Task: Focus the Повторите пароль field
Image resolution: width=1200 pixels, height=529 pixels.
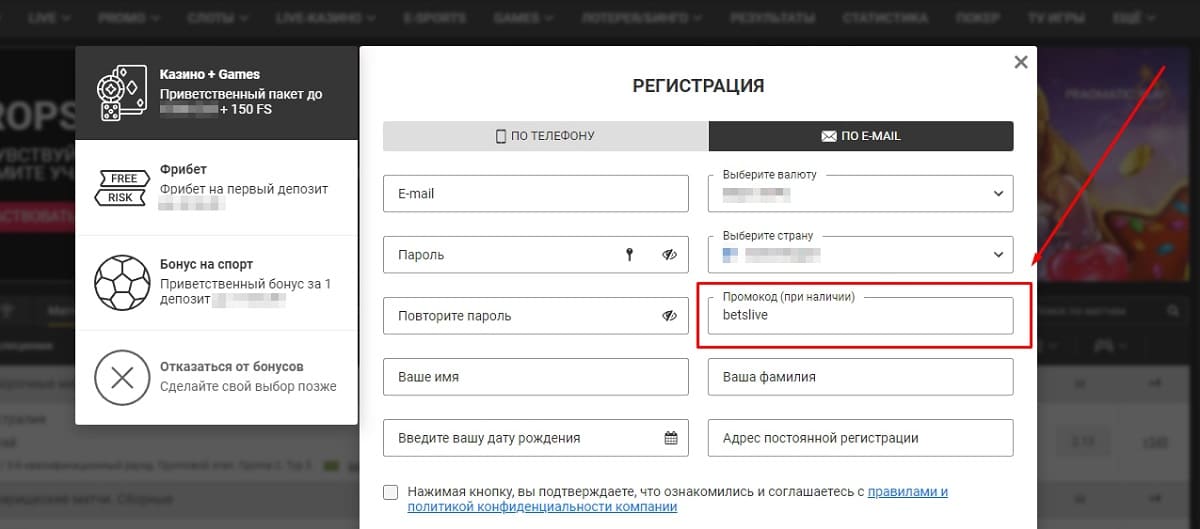Action: (536, 316)
